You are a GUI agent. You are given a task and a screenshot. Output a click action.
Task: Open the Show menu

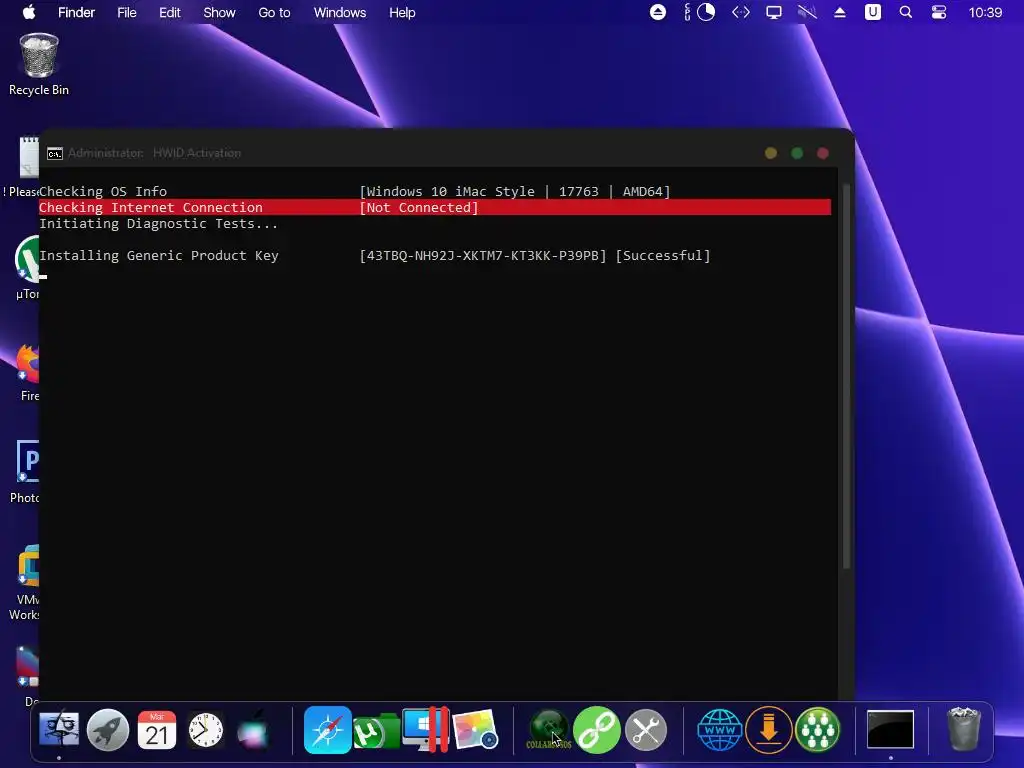(219, 12)
